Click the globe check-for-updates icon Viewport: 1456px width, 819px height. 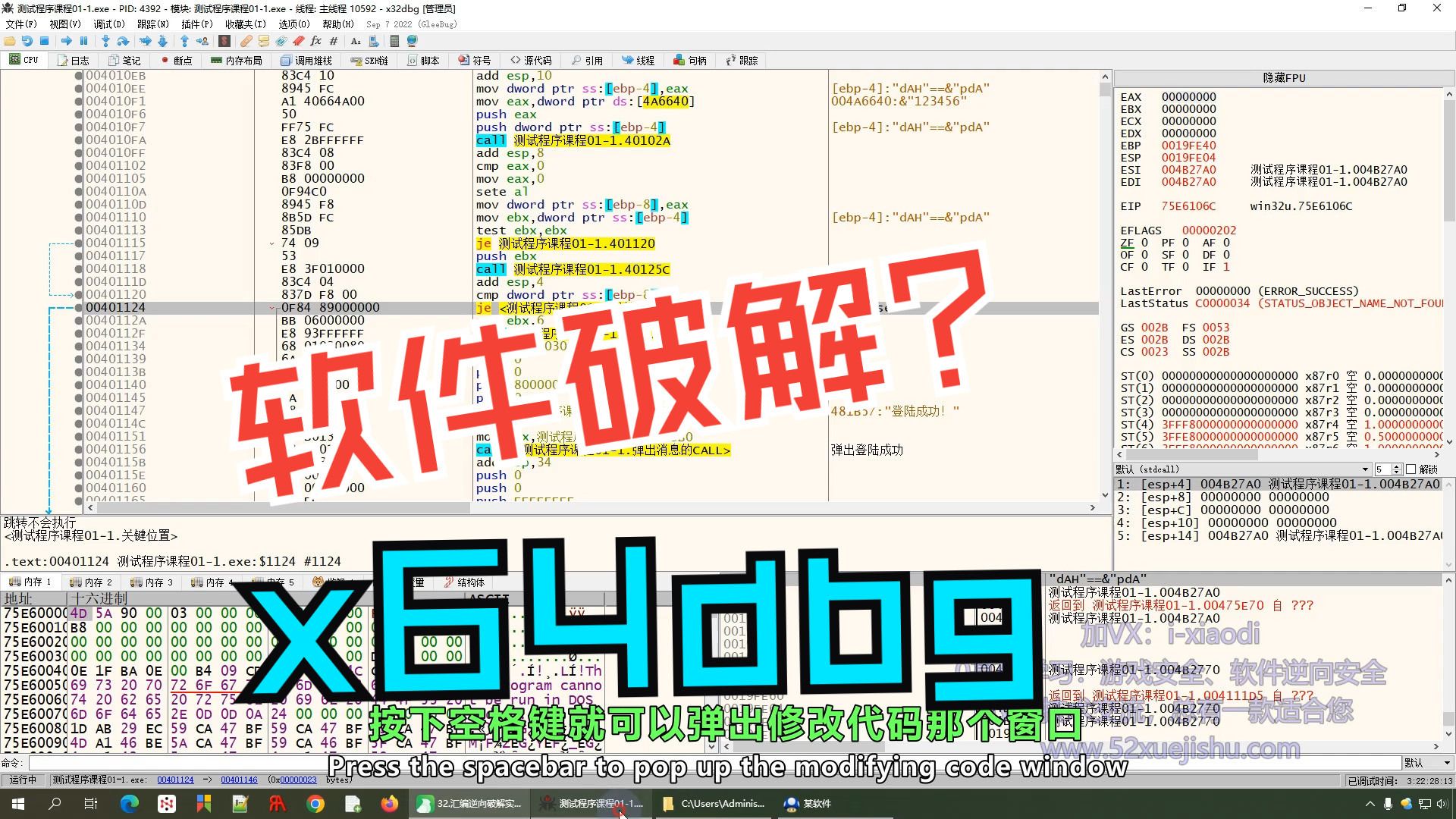pyautogui.click(x=412, y=41)
